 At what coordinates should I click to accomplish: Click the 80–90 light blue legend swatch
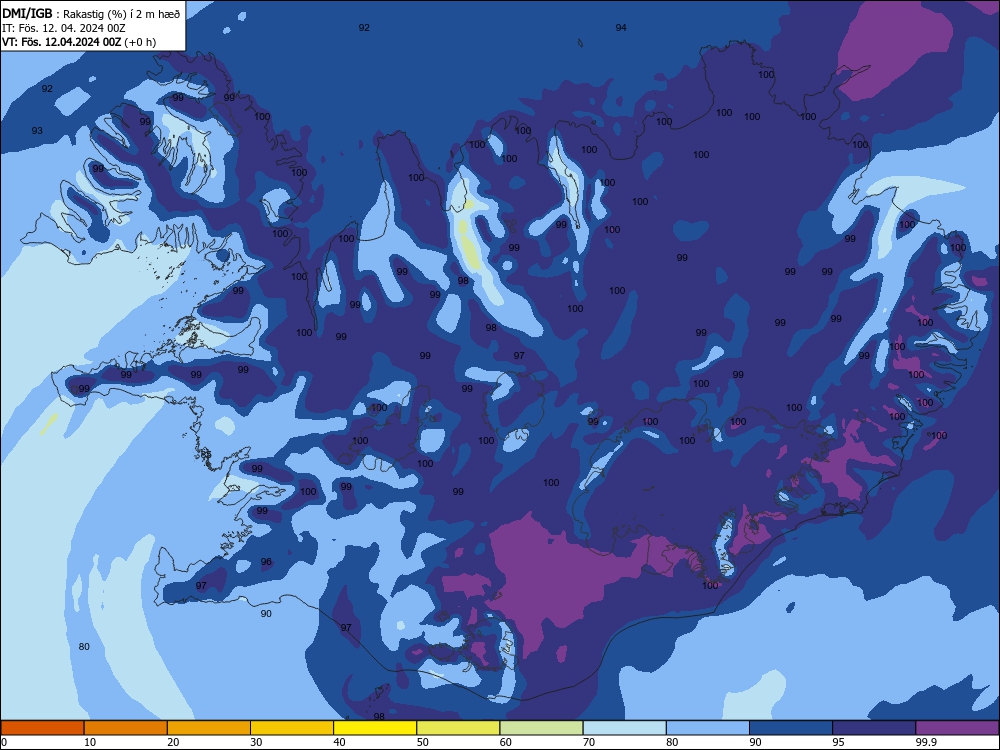(x=708, y=728)
